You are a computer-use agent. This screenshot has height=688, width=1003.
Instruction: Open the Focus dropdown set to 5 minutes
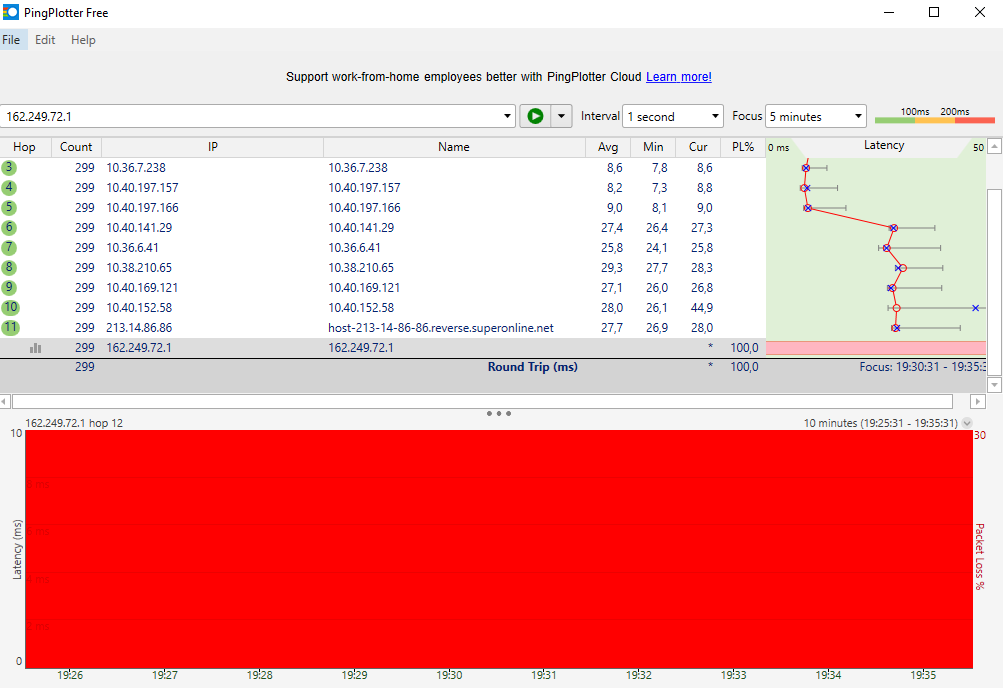click(x=816, y=116)
